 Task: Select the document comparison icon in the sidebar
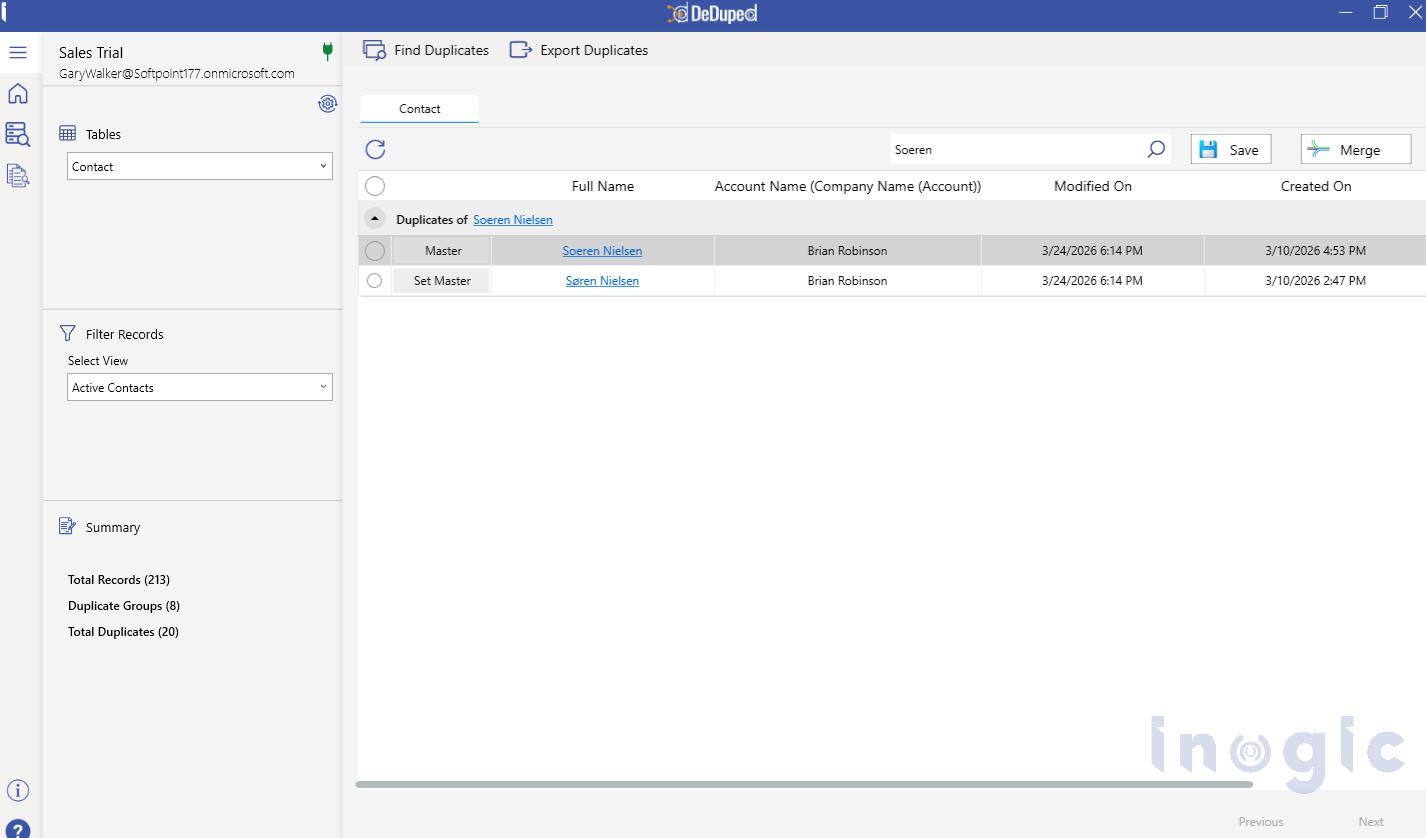pos(17,173)
